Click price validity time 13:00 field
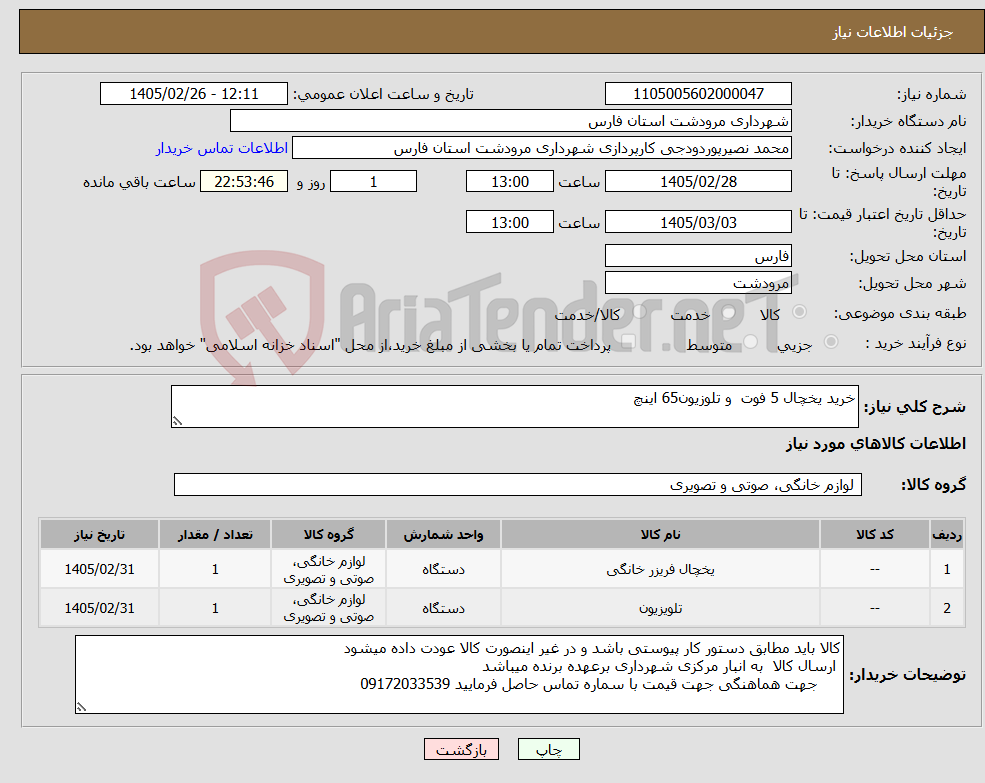 click(509, 222)
